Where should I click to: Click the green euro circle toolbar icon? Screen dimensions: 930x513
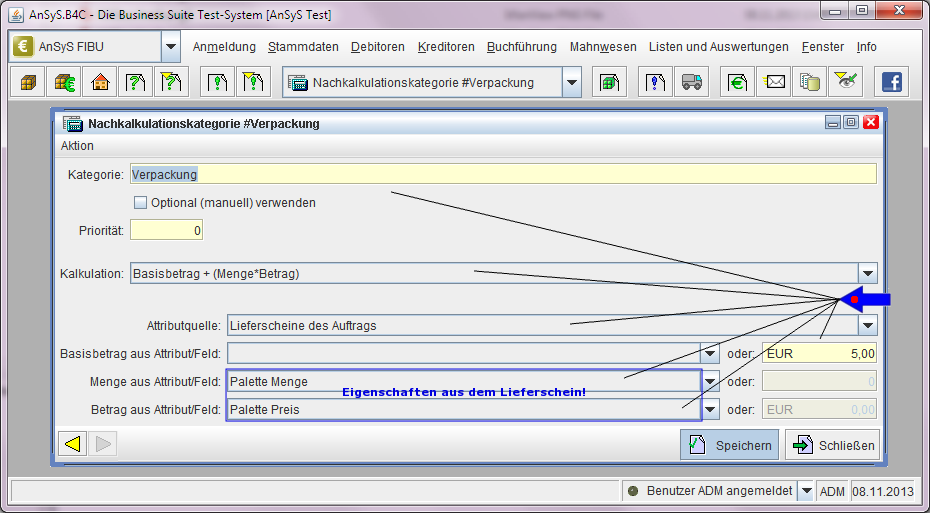[738, 82]
